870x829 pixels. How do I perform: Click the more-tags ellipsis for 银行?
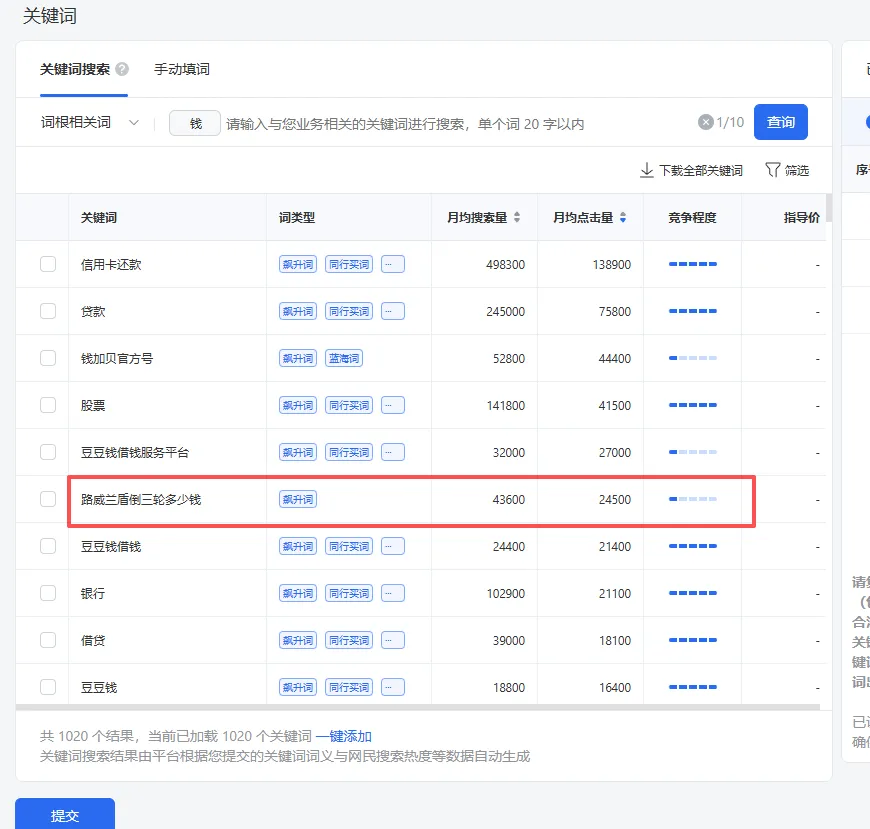(x=393, y=593)
